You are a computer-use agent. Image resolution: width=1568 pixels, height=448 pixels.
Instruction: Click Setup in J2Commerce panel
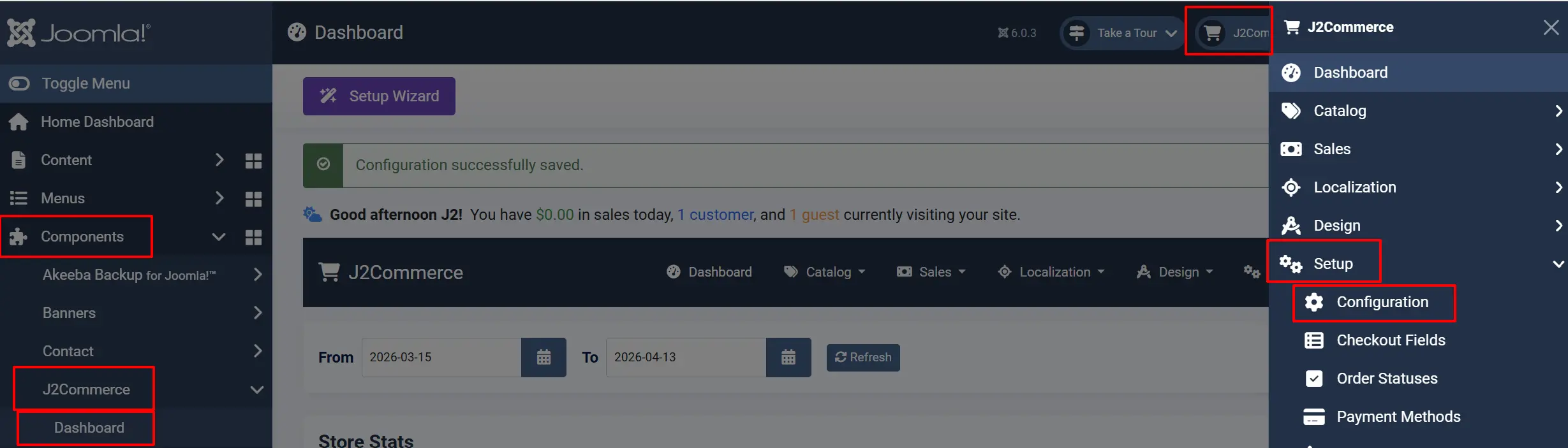pos(1333,264)
